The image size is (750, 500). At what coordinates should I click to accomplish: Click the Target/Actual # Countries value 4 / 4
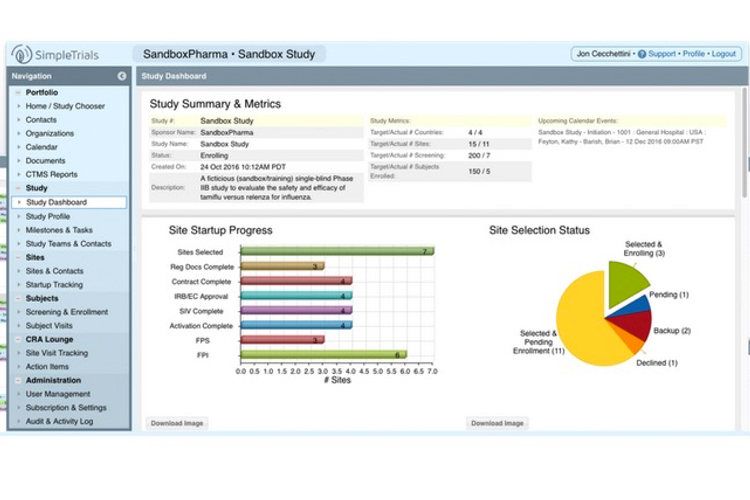475,133
